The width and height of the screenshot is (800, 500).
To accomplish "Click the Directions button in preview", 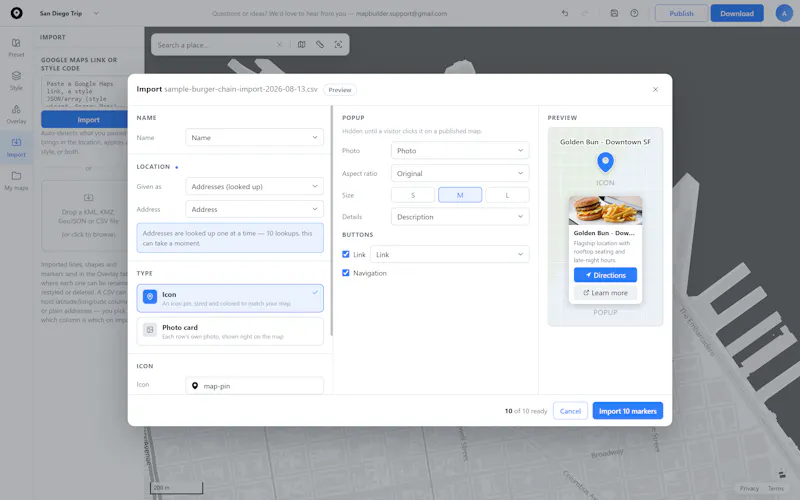I will tap(606, 275).
